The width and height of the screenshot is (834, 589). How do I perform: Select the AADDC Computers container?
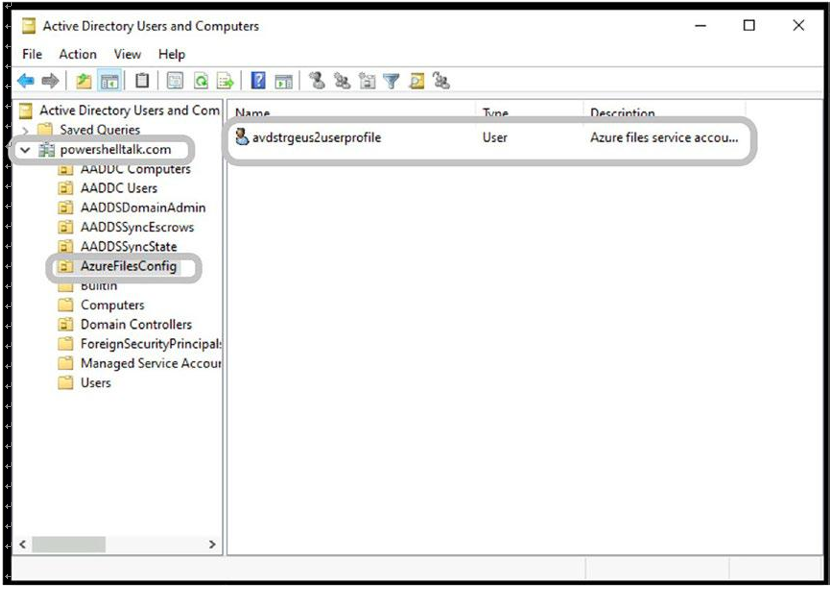point(135,169)
